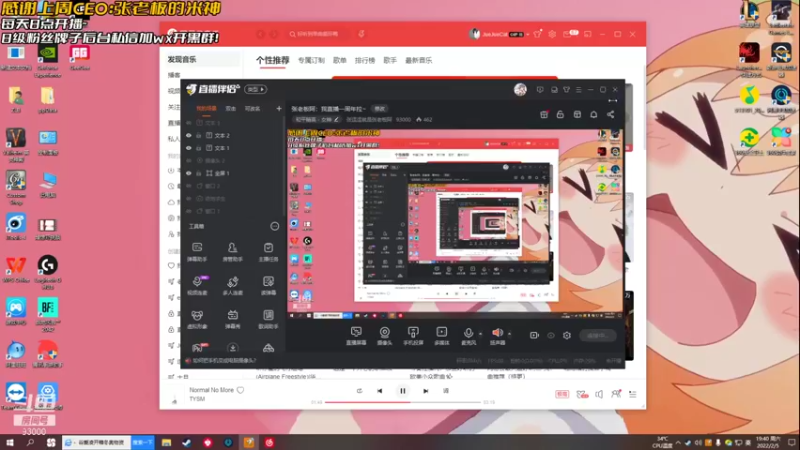Image resolution: width=800 pixels, height=450 pixels.
Task: Expand the microphone options arrow
Action: click(480, 334)
